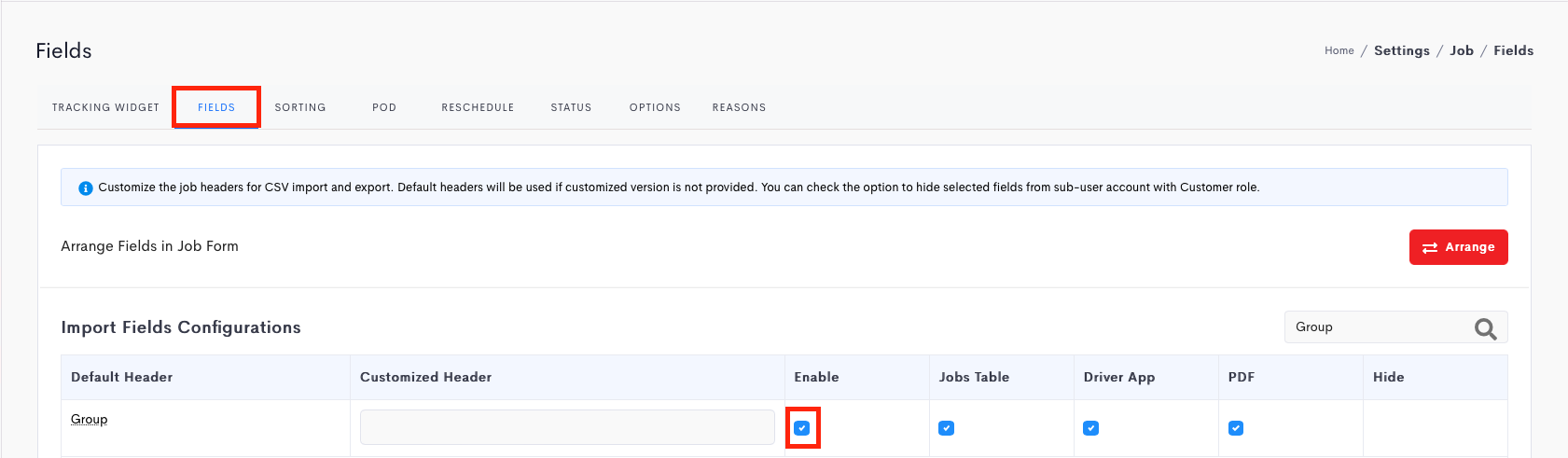Image resolution: width=1568 pixels, height=458 pixels.
Task: Uncheck Enable checkbox for Group
Action: 801,428
